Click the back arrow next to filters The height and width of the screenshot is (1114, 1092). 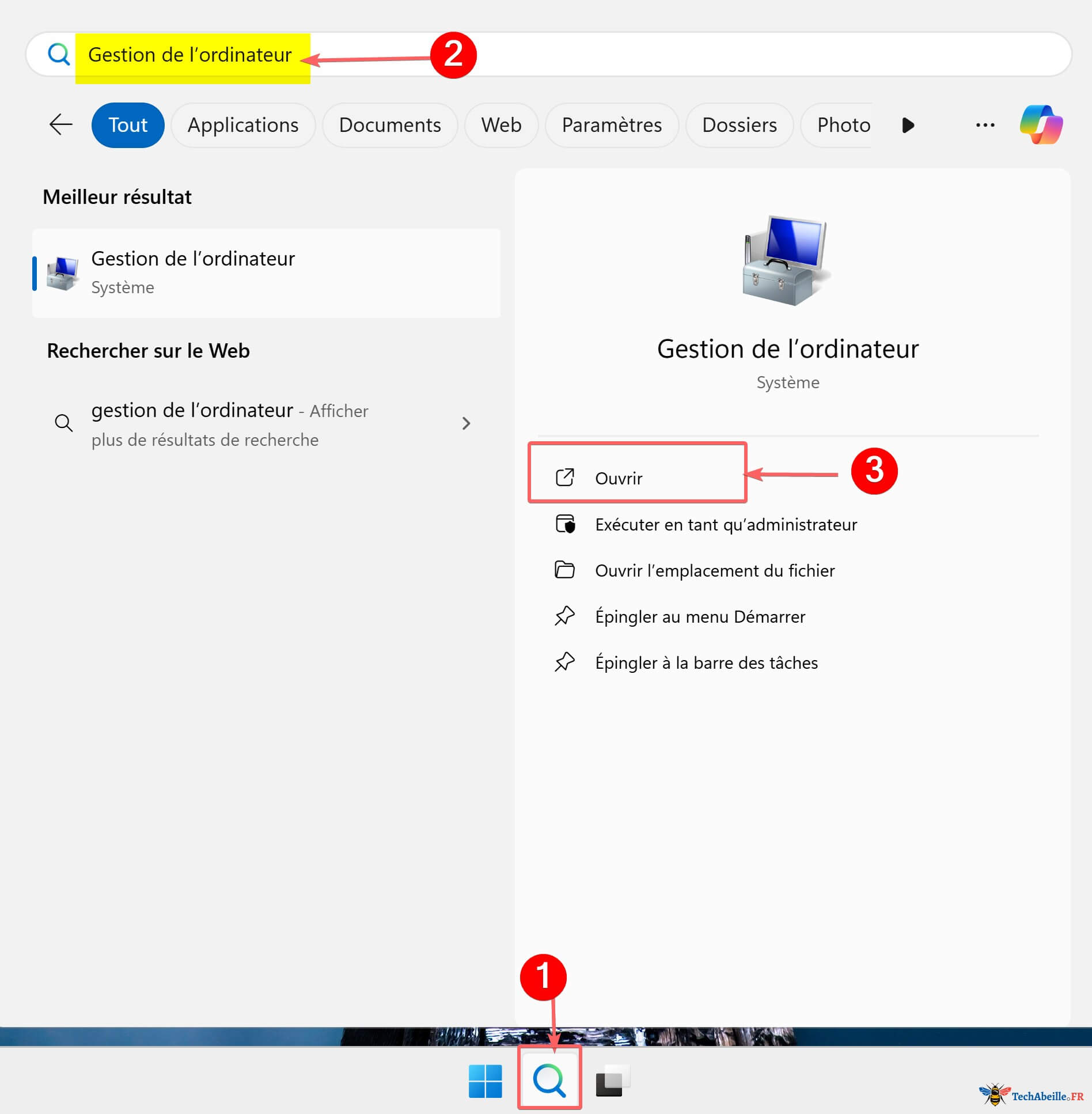point(60,124)
